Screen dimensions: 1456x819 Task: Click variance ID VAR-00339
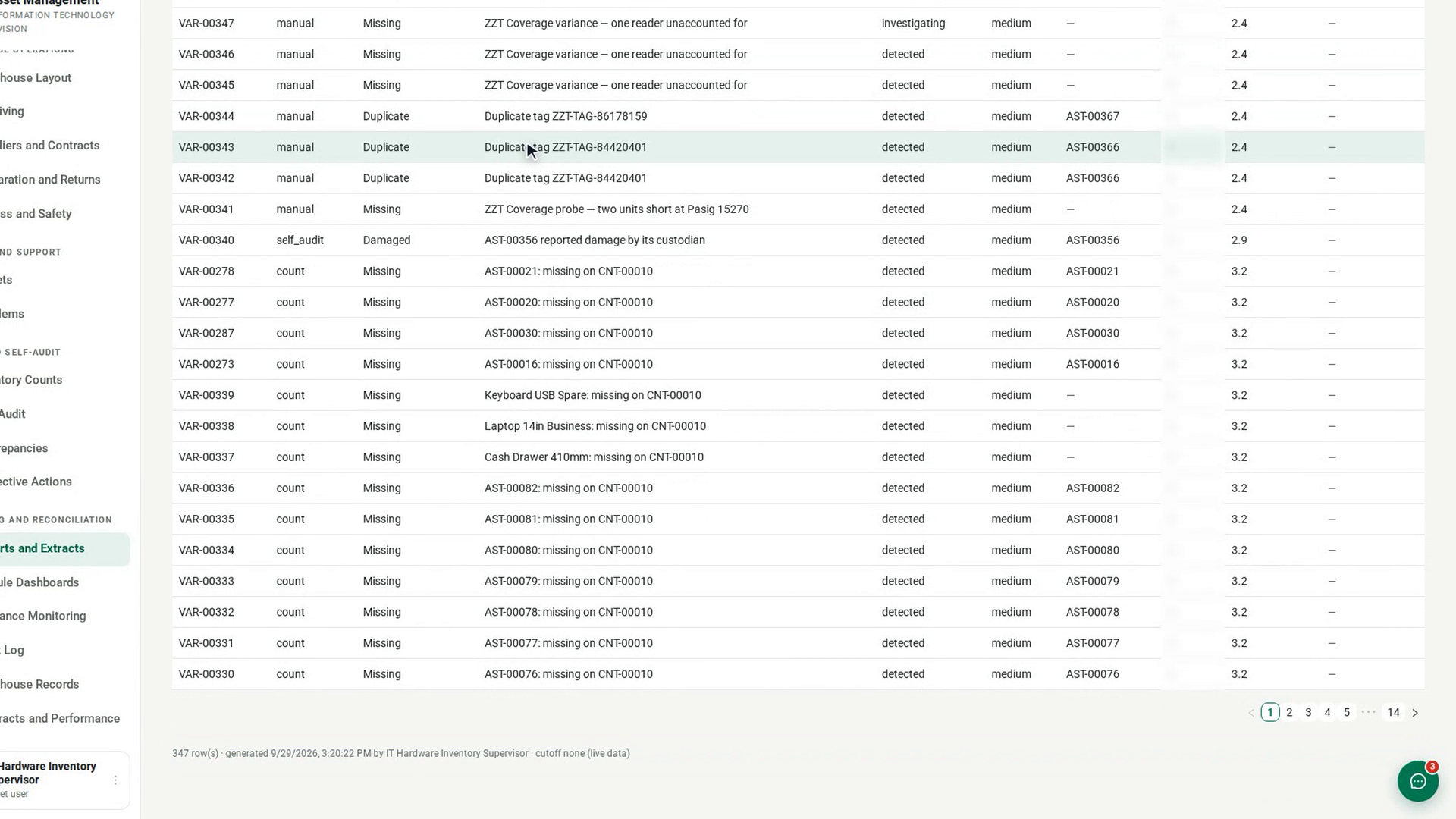pos(206,396)
